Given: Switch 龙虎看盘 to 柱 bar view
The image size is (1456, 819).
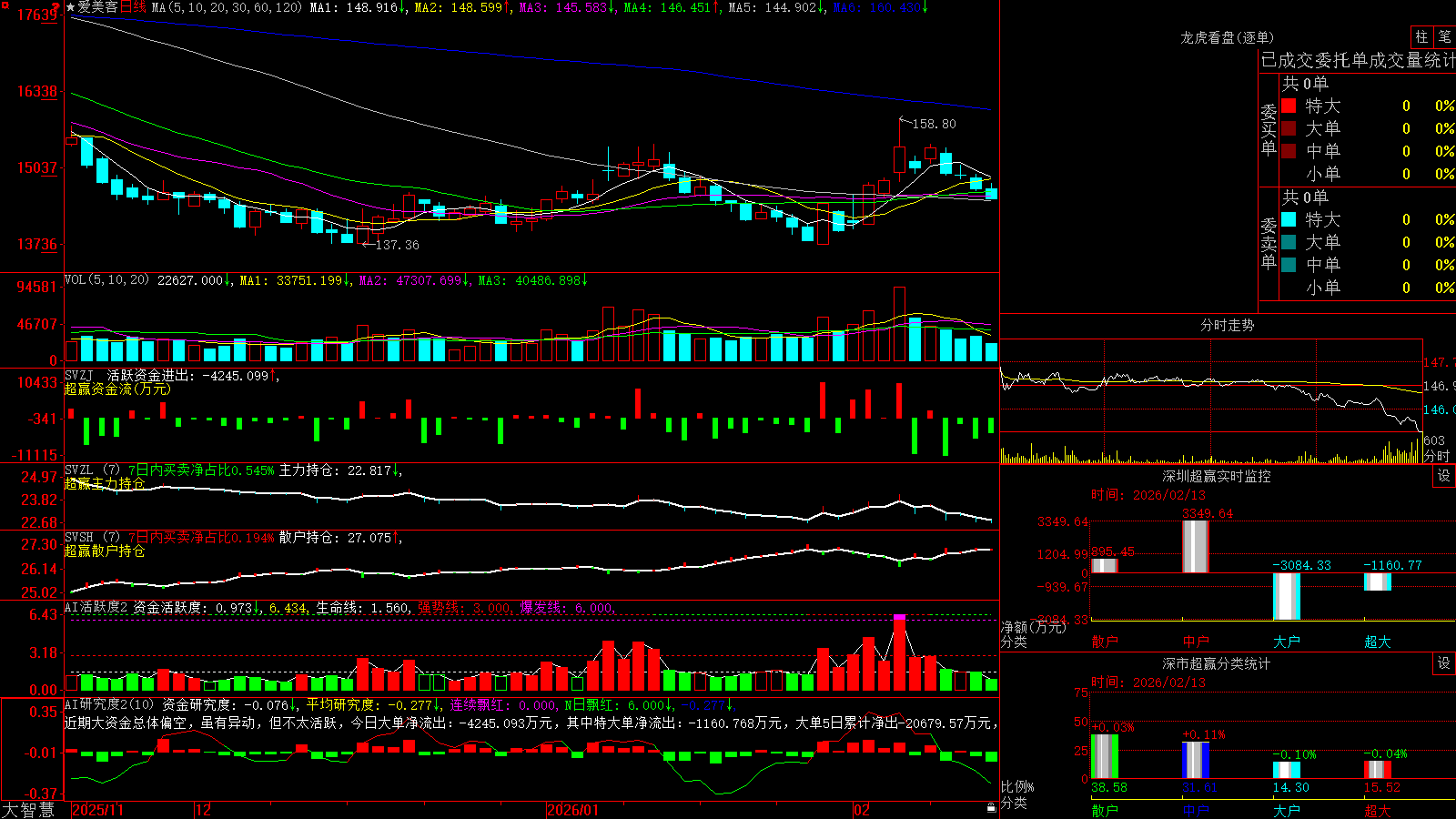Looking at the screenshot, I should point(1421,37).
